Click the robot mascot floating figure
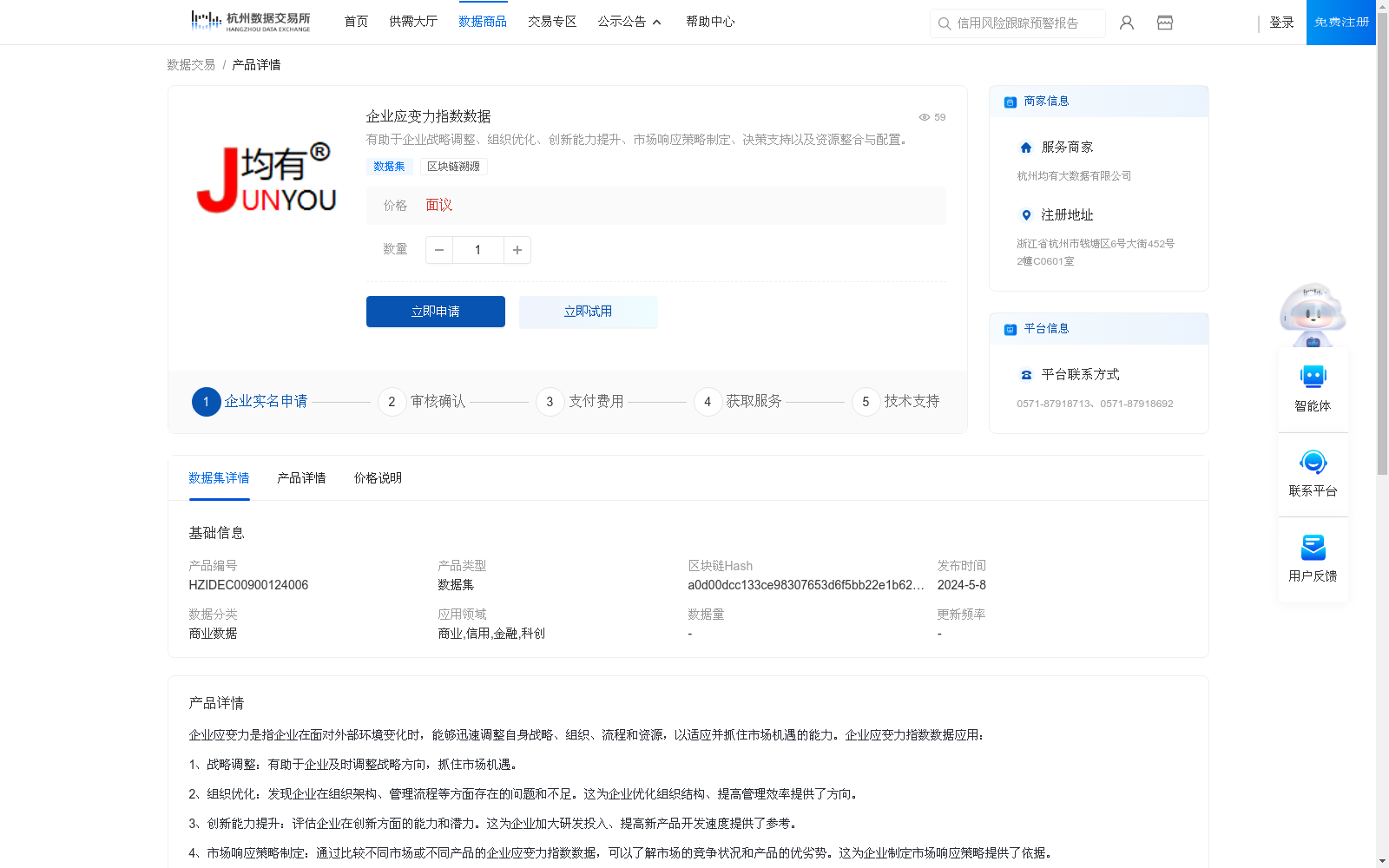The height and width of the screenshot is (868, 1389). (x=1313, y=314)
